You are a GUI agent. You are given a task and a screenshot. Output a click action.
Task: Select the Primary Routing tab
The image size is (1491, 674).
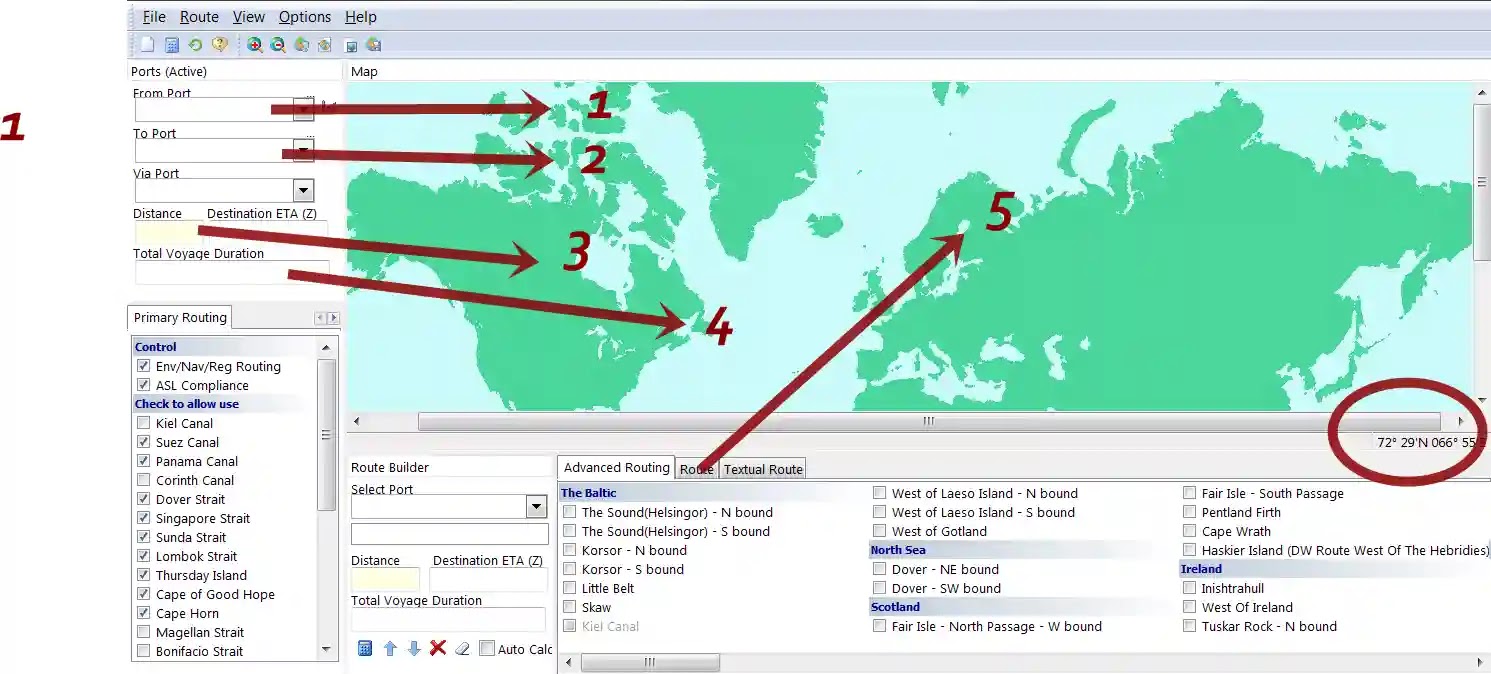point(181,317)
